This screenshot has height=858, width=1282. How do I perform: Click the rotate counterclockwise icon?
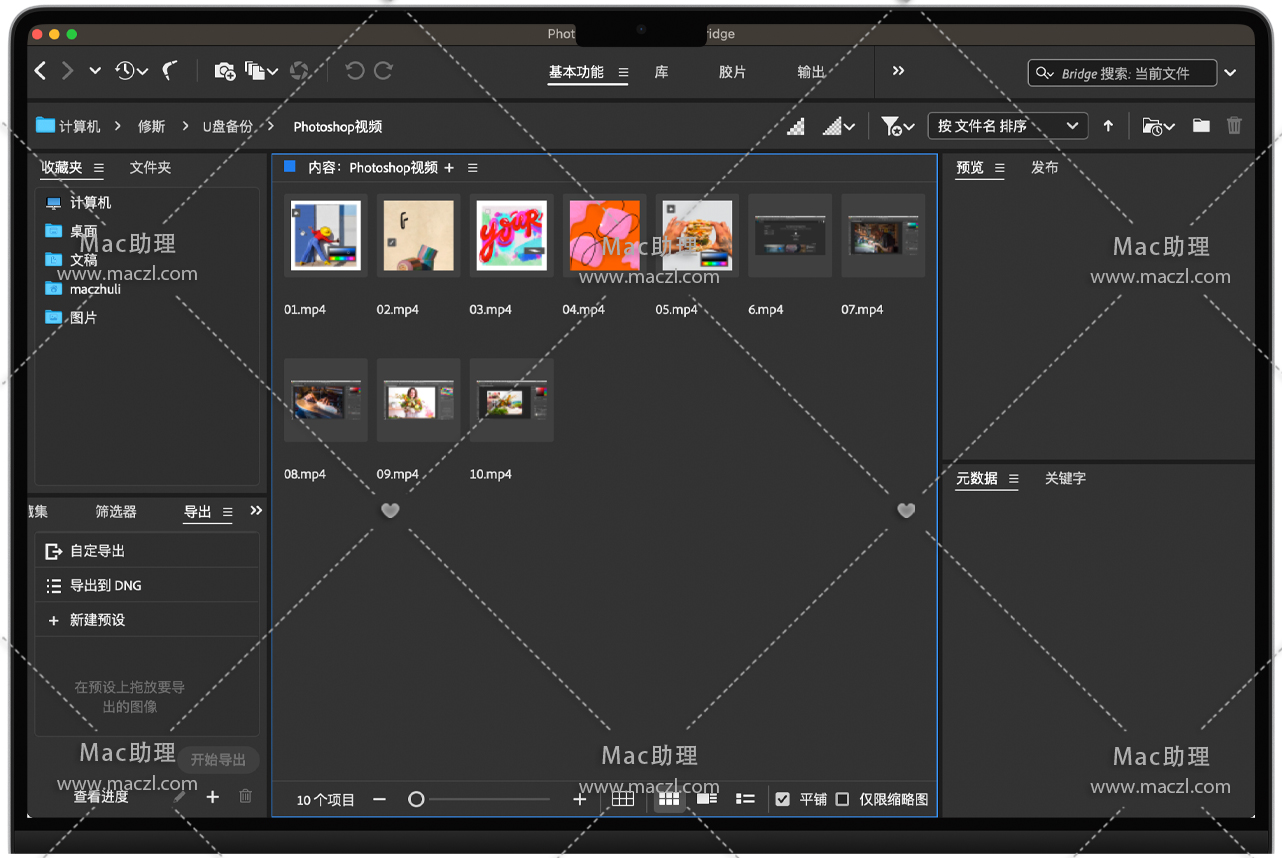pos(354,71)
